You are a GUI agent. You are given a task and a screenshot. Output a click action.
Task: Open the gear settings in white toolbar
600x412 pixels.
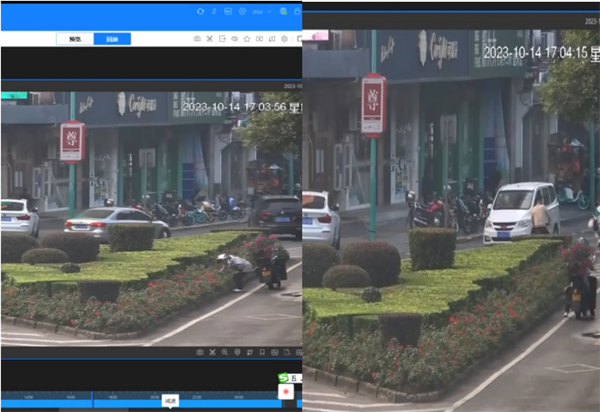(284, 39)
